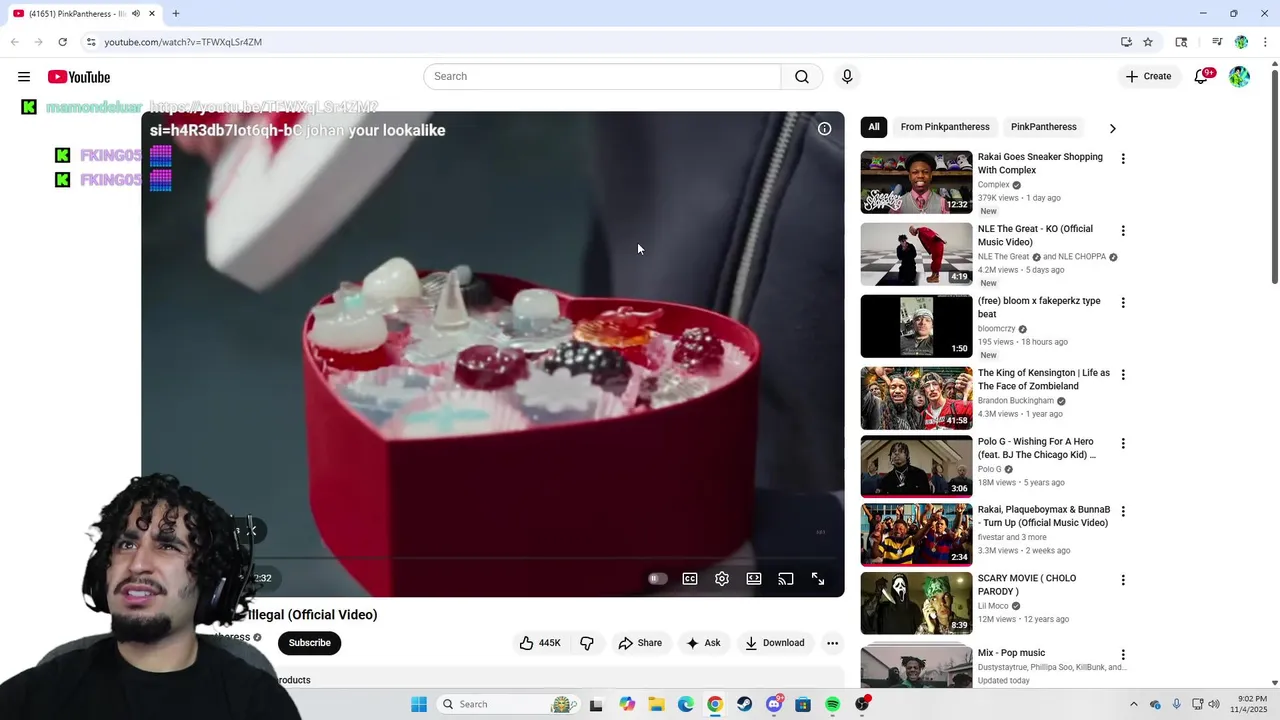Screen dimensions: 1280x720
Task: Enter full screen on the player
Action: 818,579
